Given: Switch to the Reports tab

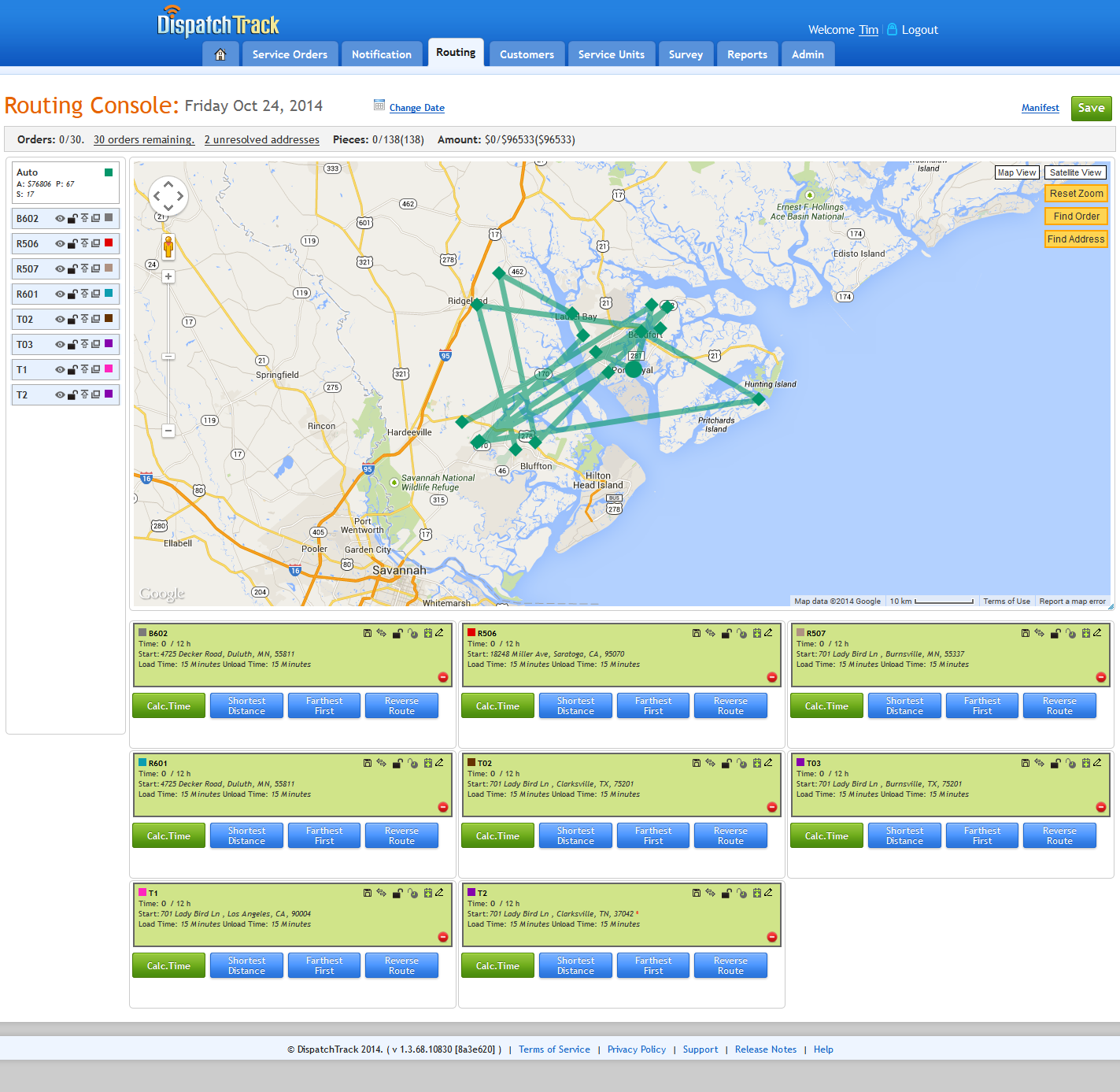Looking at the screenshot, I should tap(747, 54).
